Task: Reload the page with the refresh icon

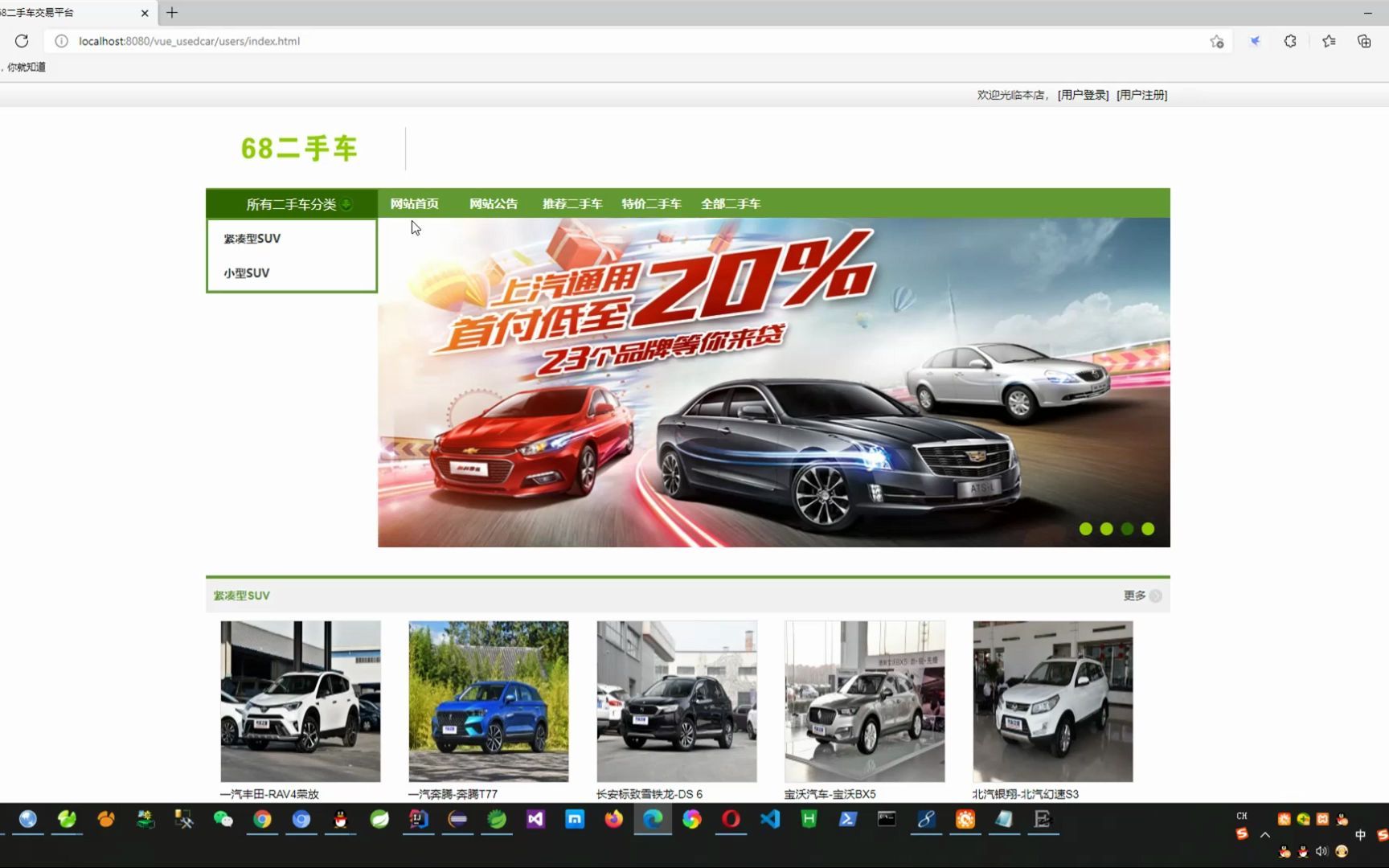Action: click(x=22, y=41)
